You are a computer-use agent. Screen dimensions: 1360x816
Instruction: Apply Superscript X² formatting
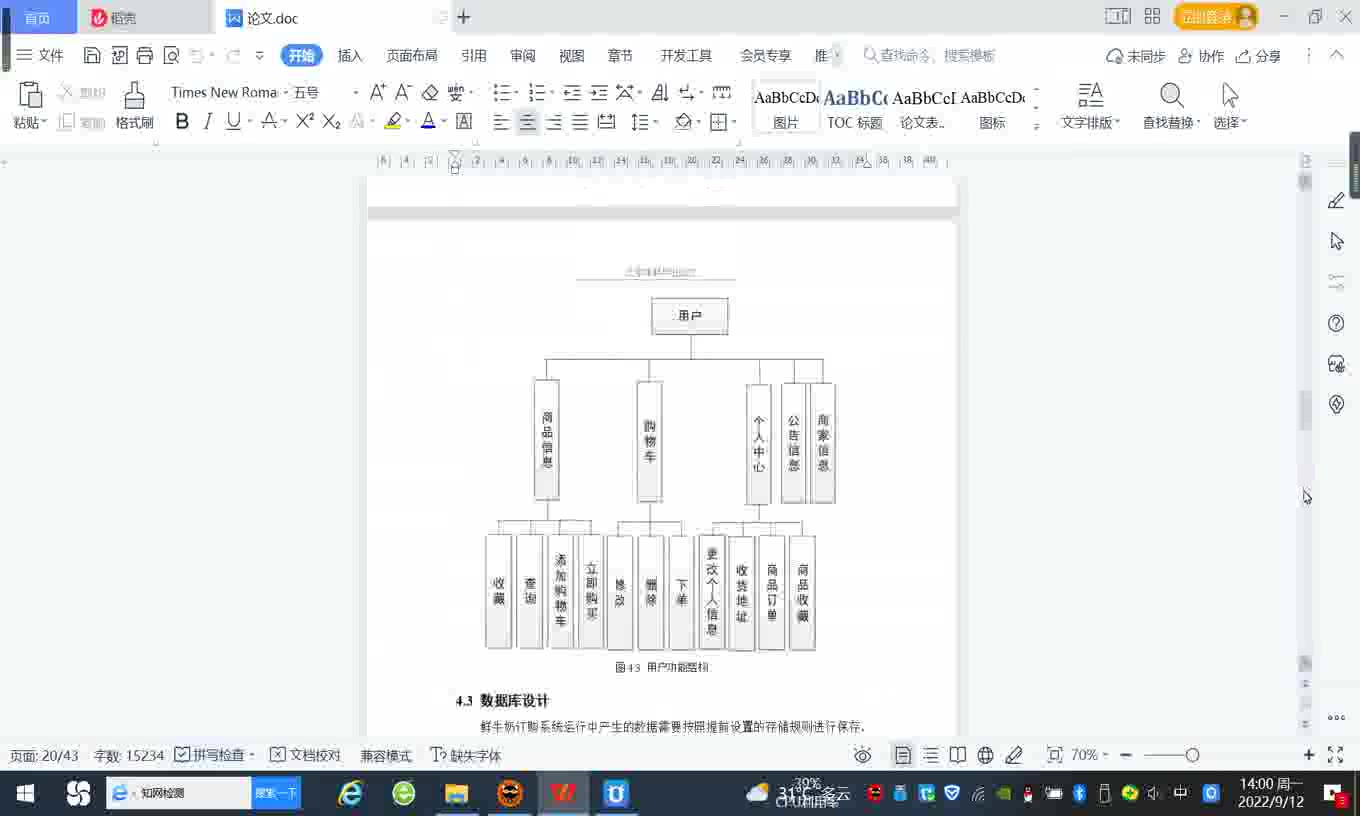305,121
